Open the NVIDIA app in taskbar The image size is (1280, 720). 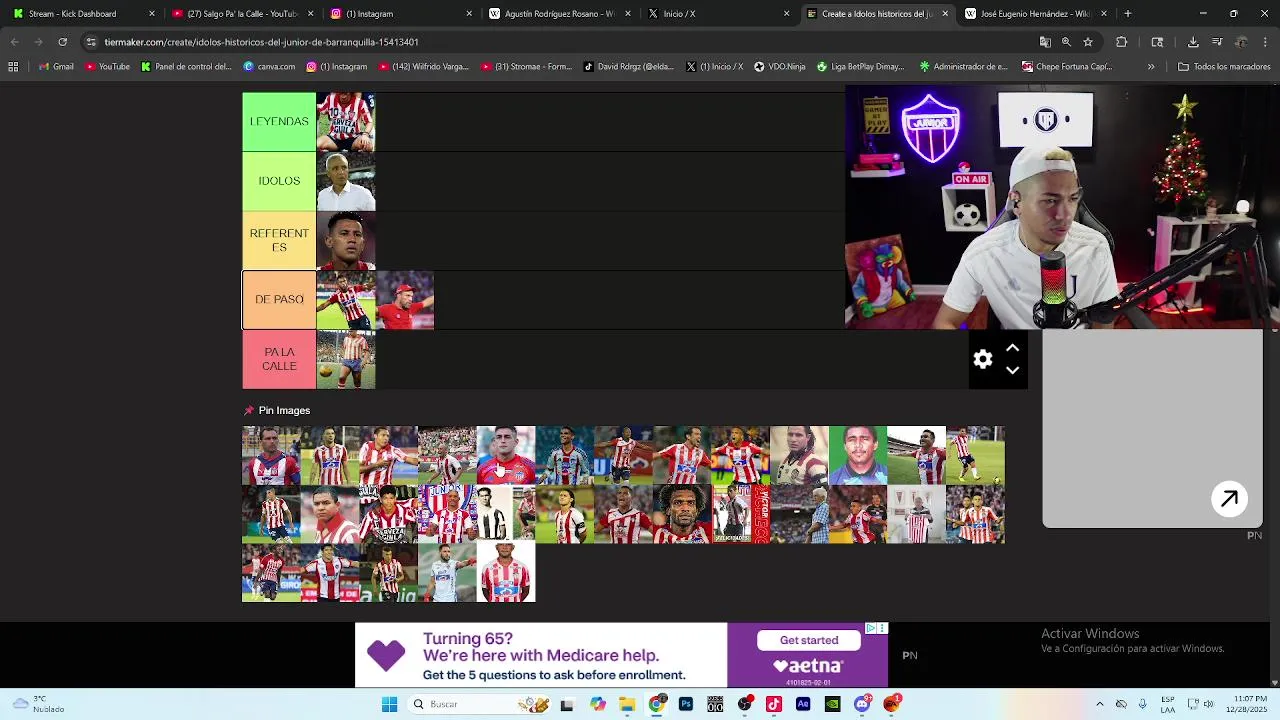[x=833, y=704]
